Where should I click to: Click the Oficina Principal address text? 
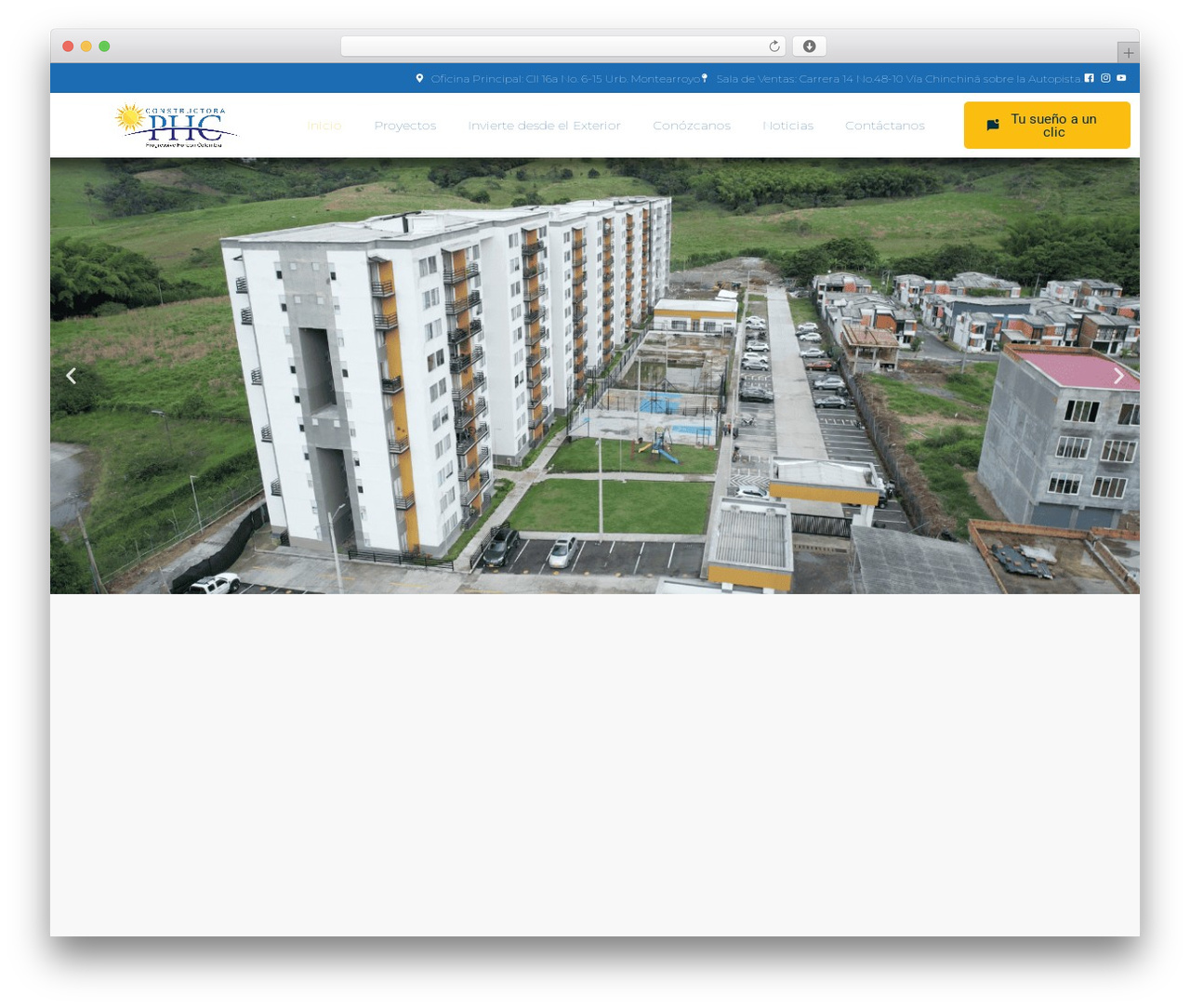pyautogui.click(x=565, y=79)
